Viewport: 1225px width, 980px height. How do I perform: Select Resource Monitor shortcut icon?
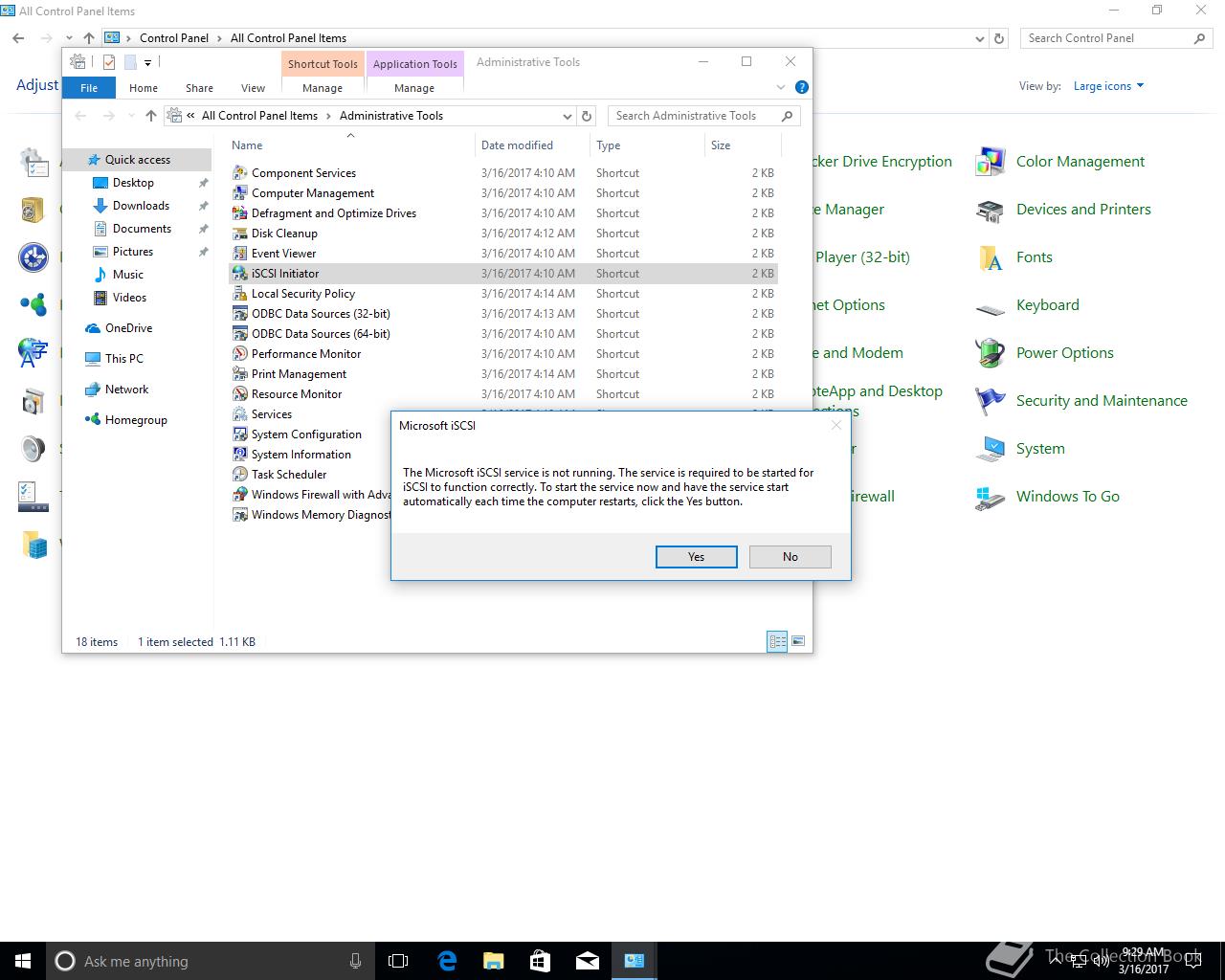pos(240,394)
